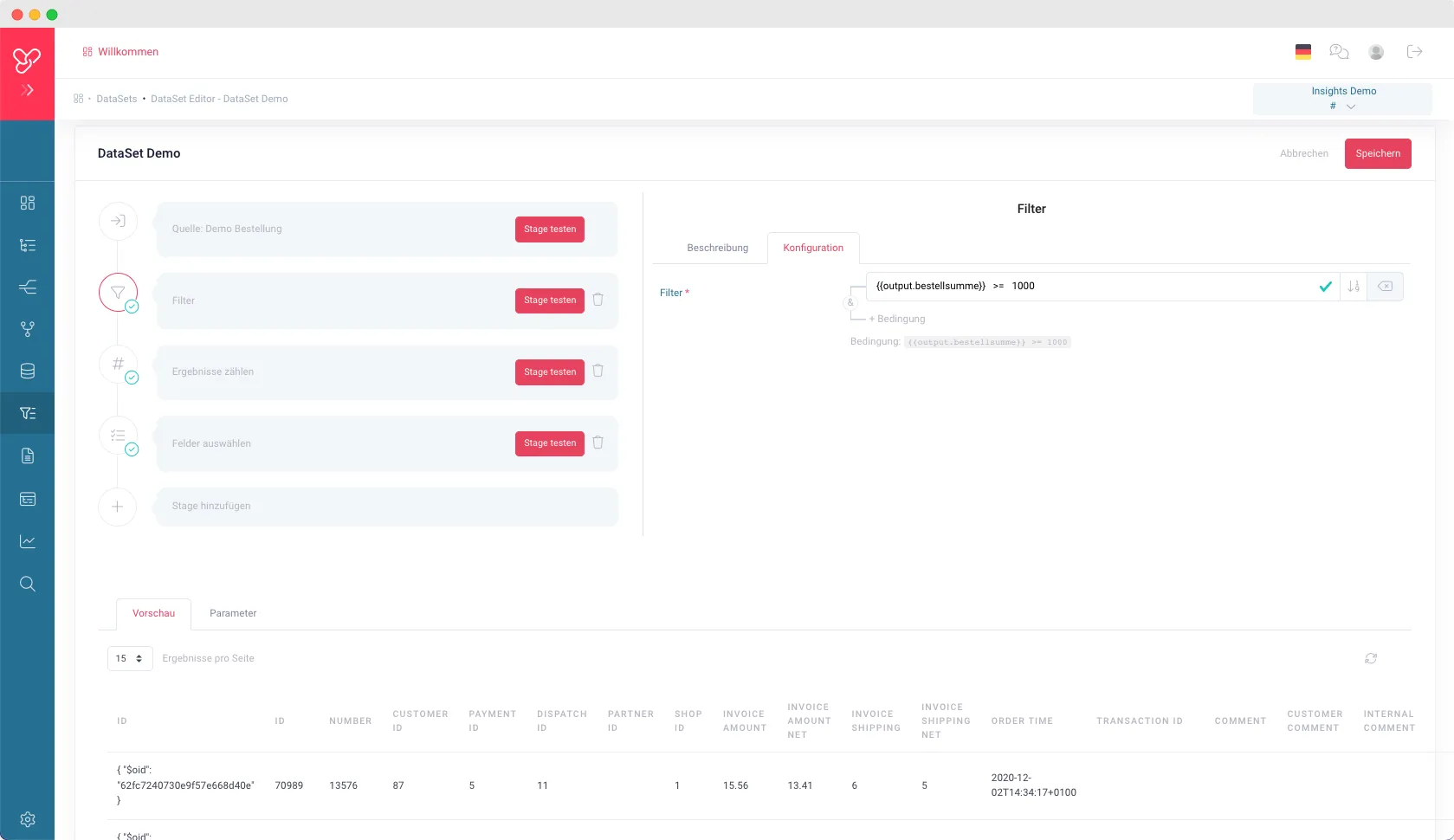Image resolution: width=1454 pixels, height=840 pixels.
Task: Delete the Ergebnisse zählen stage
Action: [598, 371]
